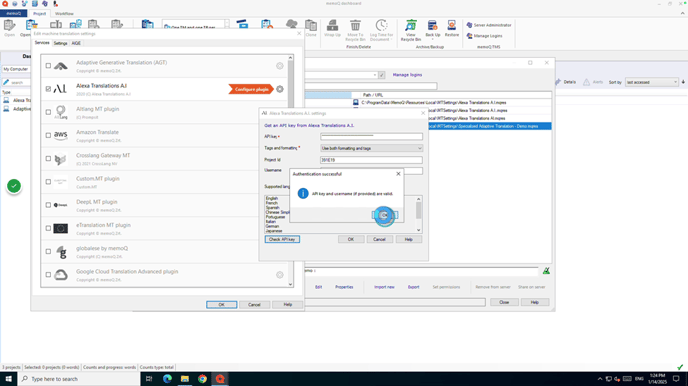
Task: Uncheck the Alexa Translations A.I. checkbox
Action: point(48,89)
